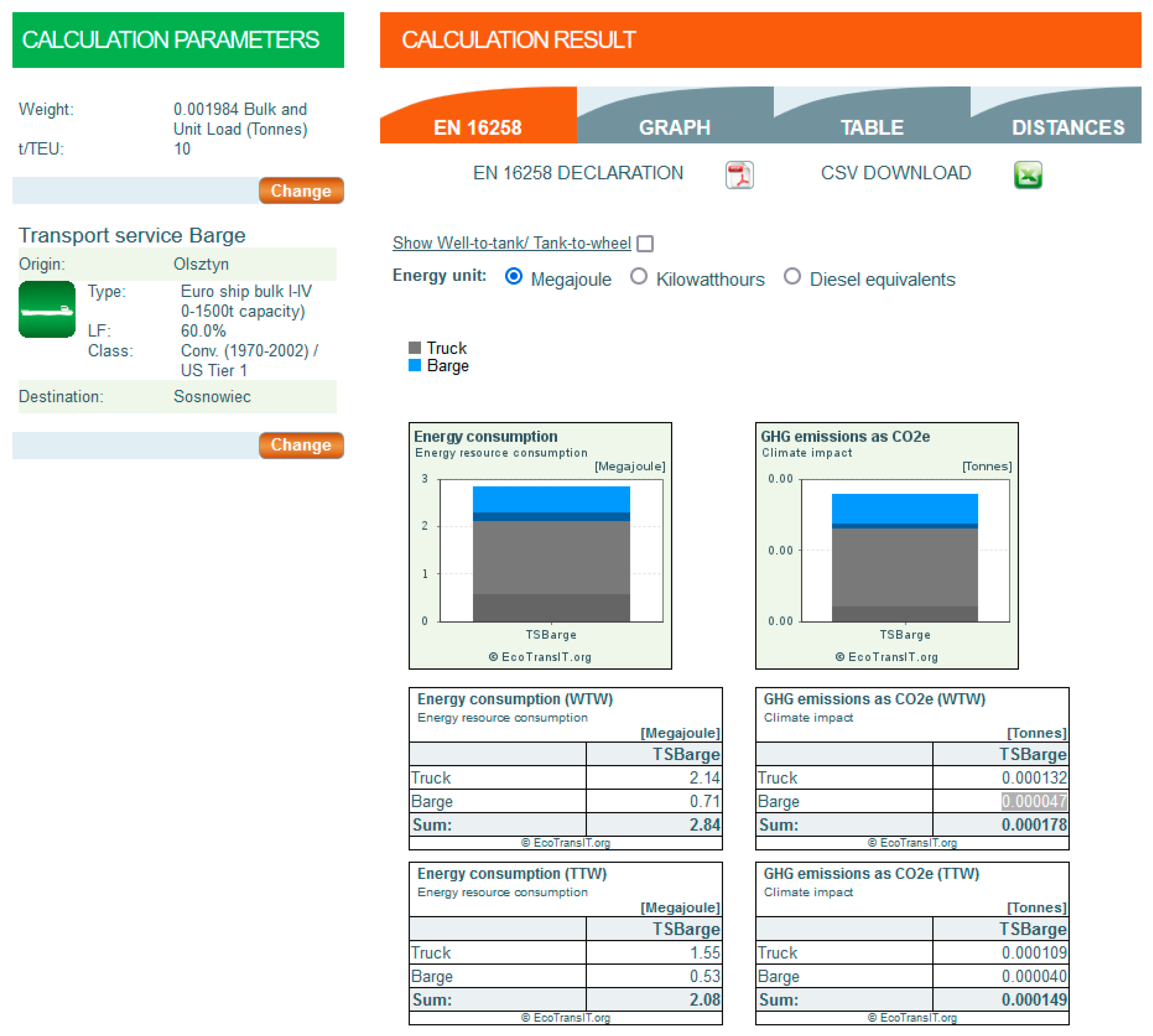Image resolution: width=1153 pixels, height=1036 pixels.
Task: Click the Show Well-to-tank/Tank-to-wheel link
Action: [x=511, y=243]
